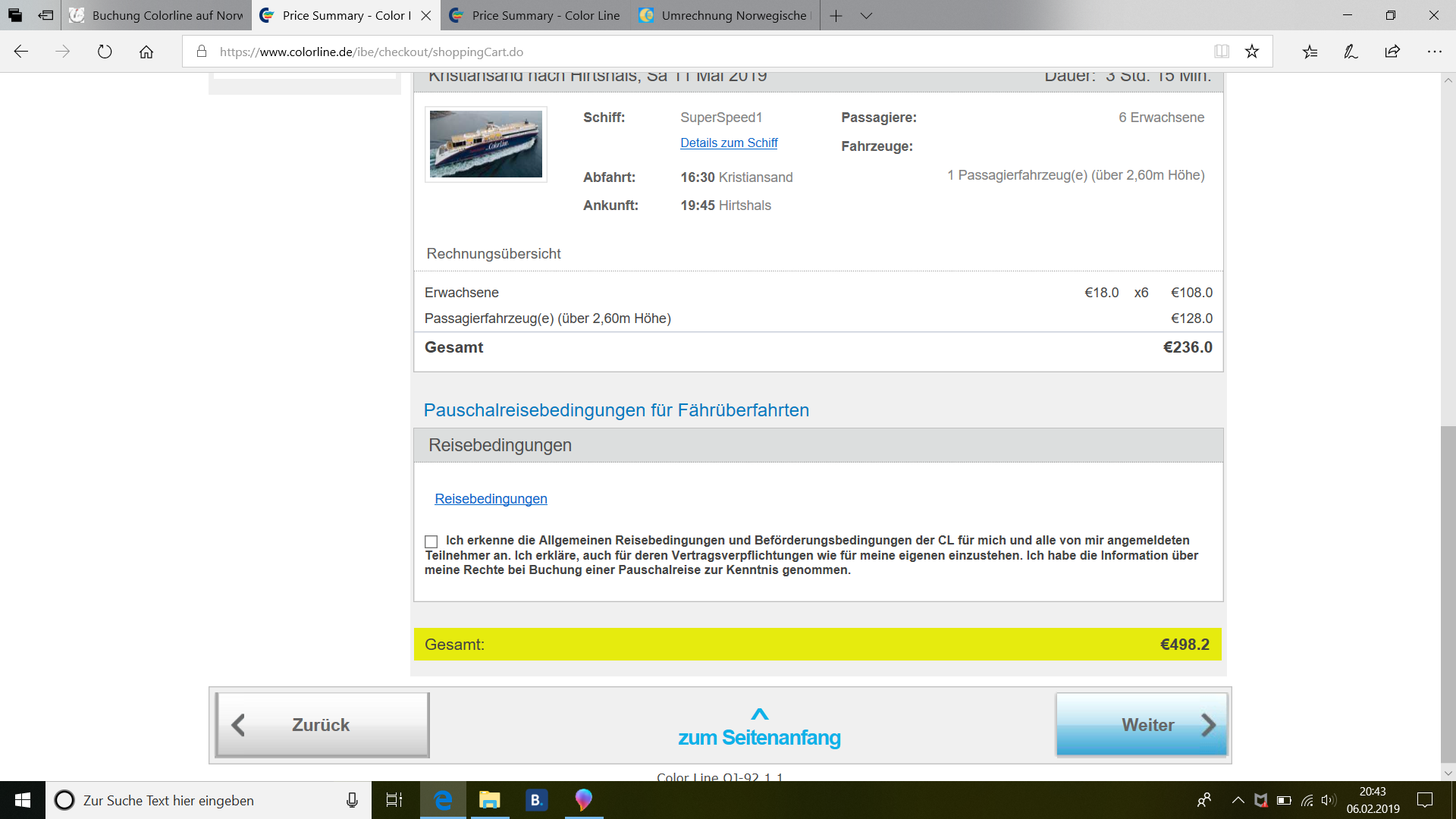Add page to favorites star icon
Image resolution: width=1456 pixels, height=819 pixels.
coord(1252,52)
